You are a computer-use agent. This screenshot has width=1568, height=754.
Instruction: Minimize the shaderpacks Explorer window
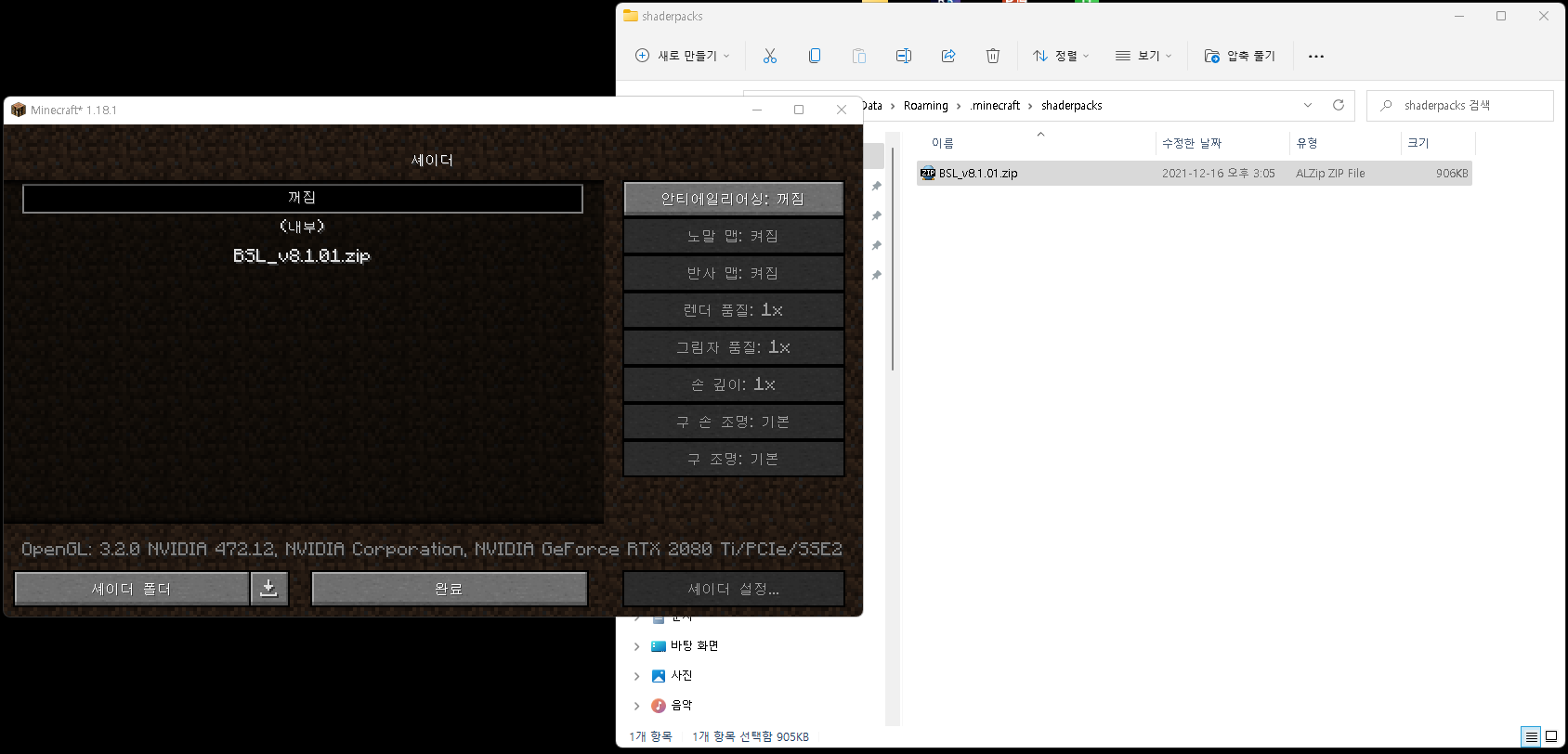pos(1458,16)
